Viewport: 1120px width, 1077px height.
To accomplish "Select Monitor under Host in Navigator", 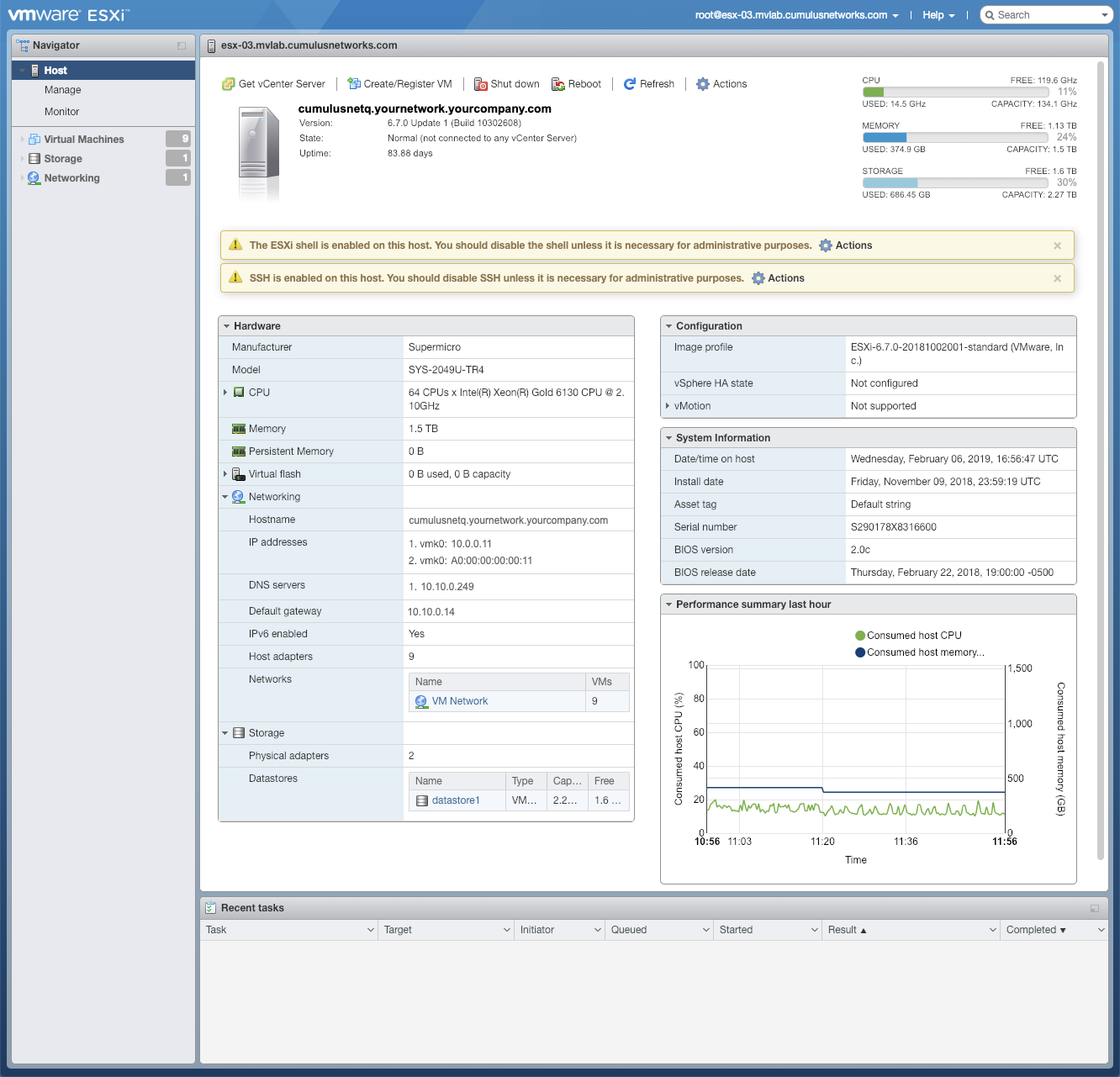I will tap(62, 112).
